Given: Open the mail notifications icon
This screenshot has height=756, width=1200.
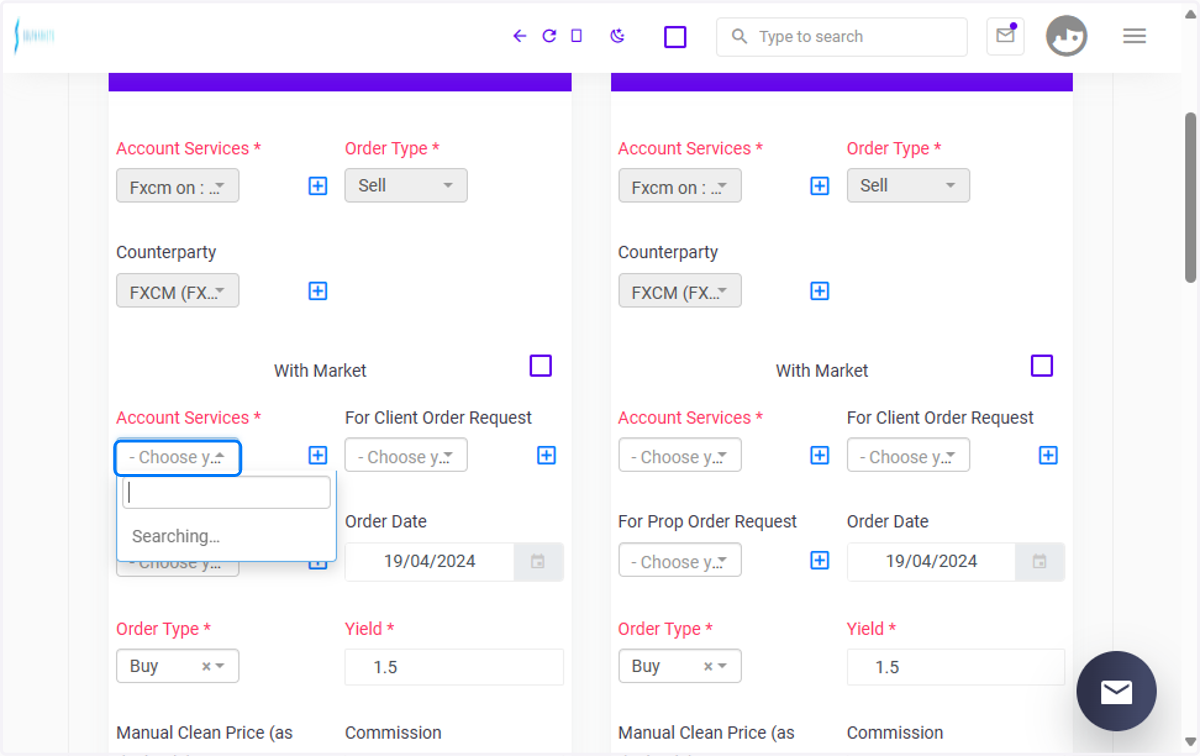Looking at the screenshot, I should 1005,36.
